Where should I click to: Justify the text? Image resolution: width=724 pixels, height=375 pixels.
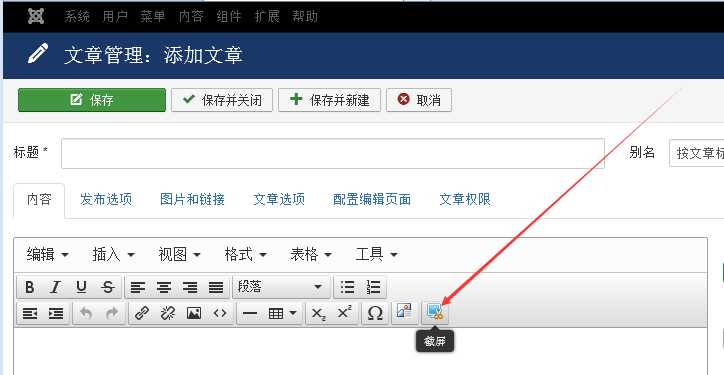pos(216,287)
